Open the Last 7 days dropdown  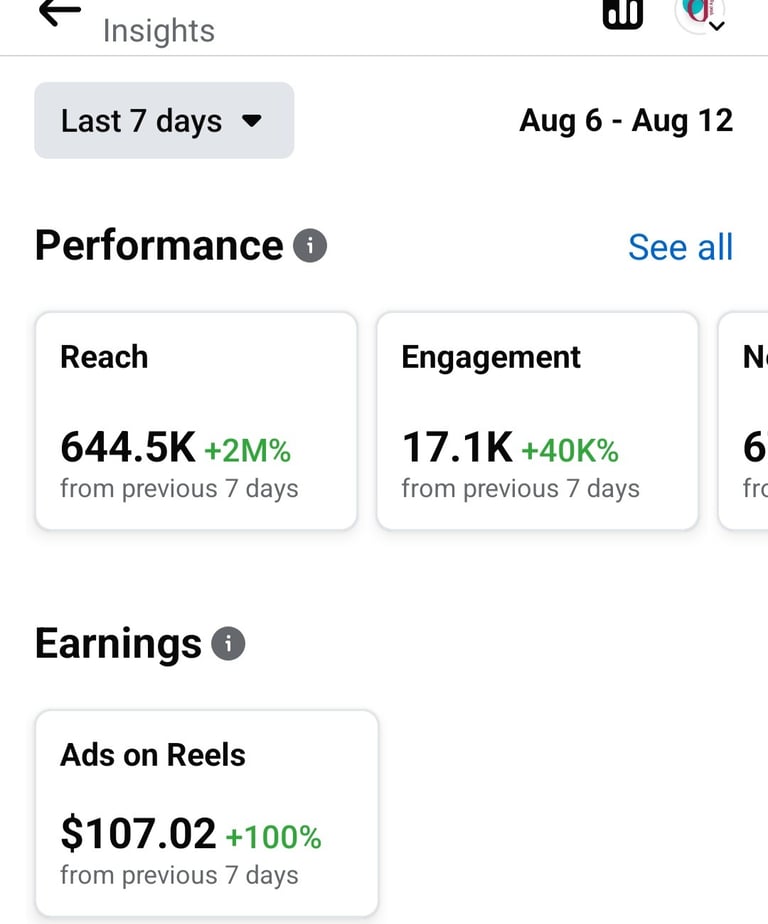click(164, 120)
